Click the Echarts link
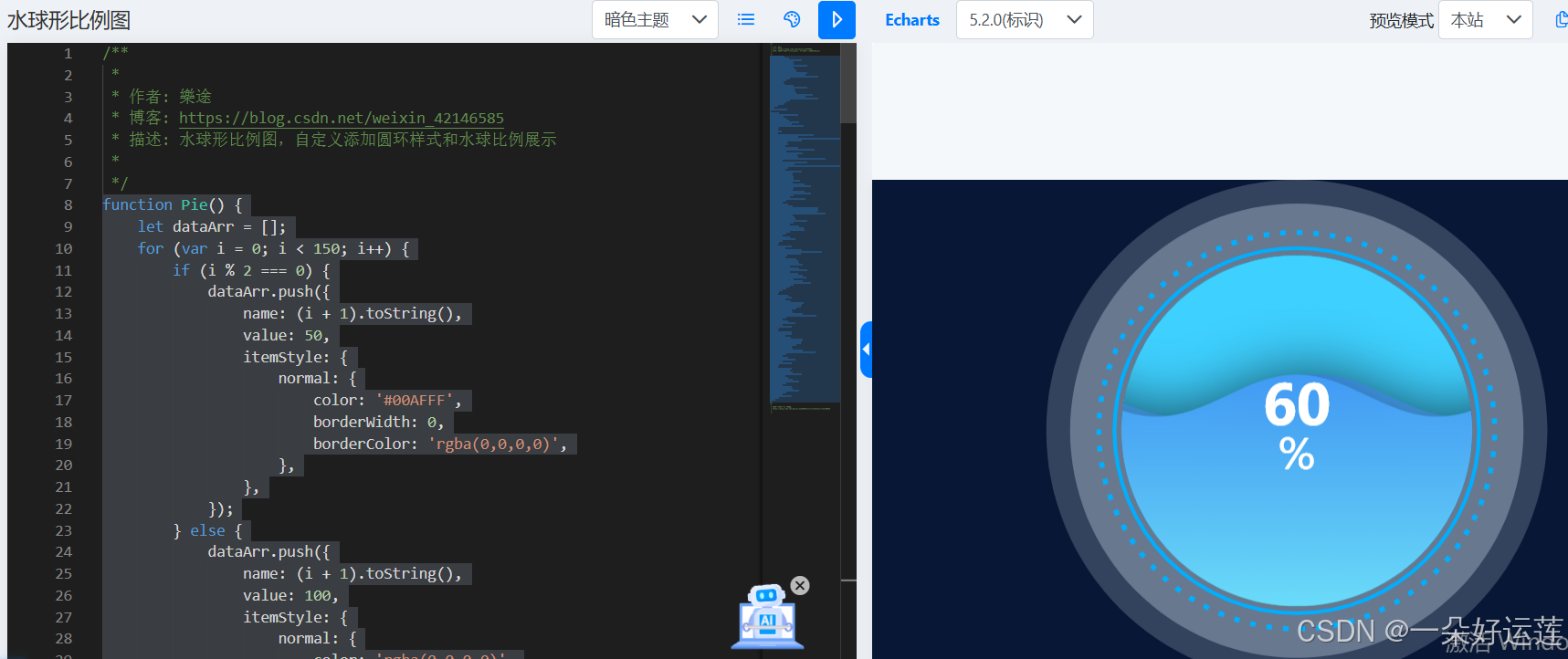 (x=912, y=20)
